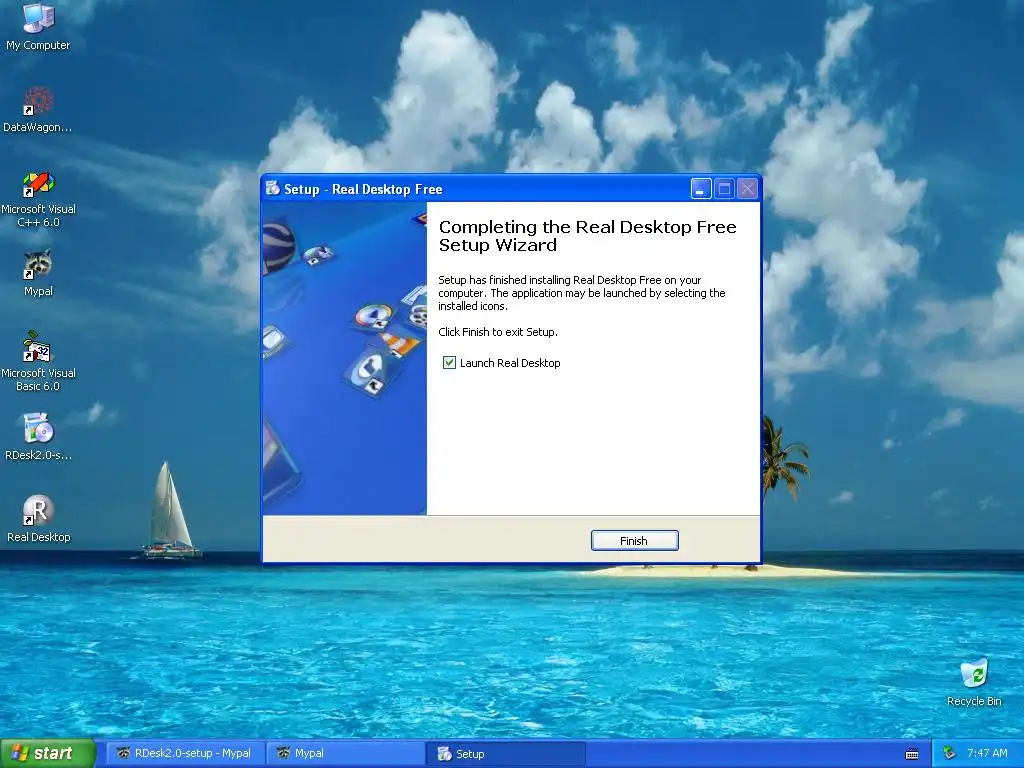Viewport: 1024px width, 768px height.
Task: Click the 'Setup has finished installing' paragraph
Action: [x=581, y=293]
